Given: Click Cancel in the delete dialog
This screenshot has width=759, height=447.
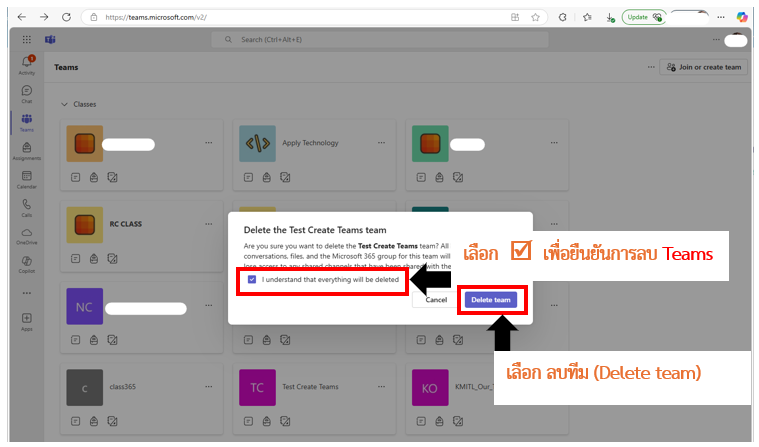Looking at the screenshot, I should [436, 300].
